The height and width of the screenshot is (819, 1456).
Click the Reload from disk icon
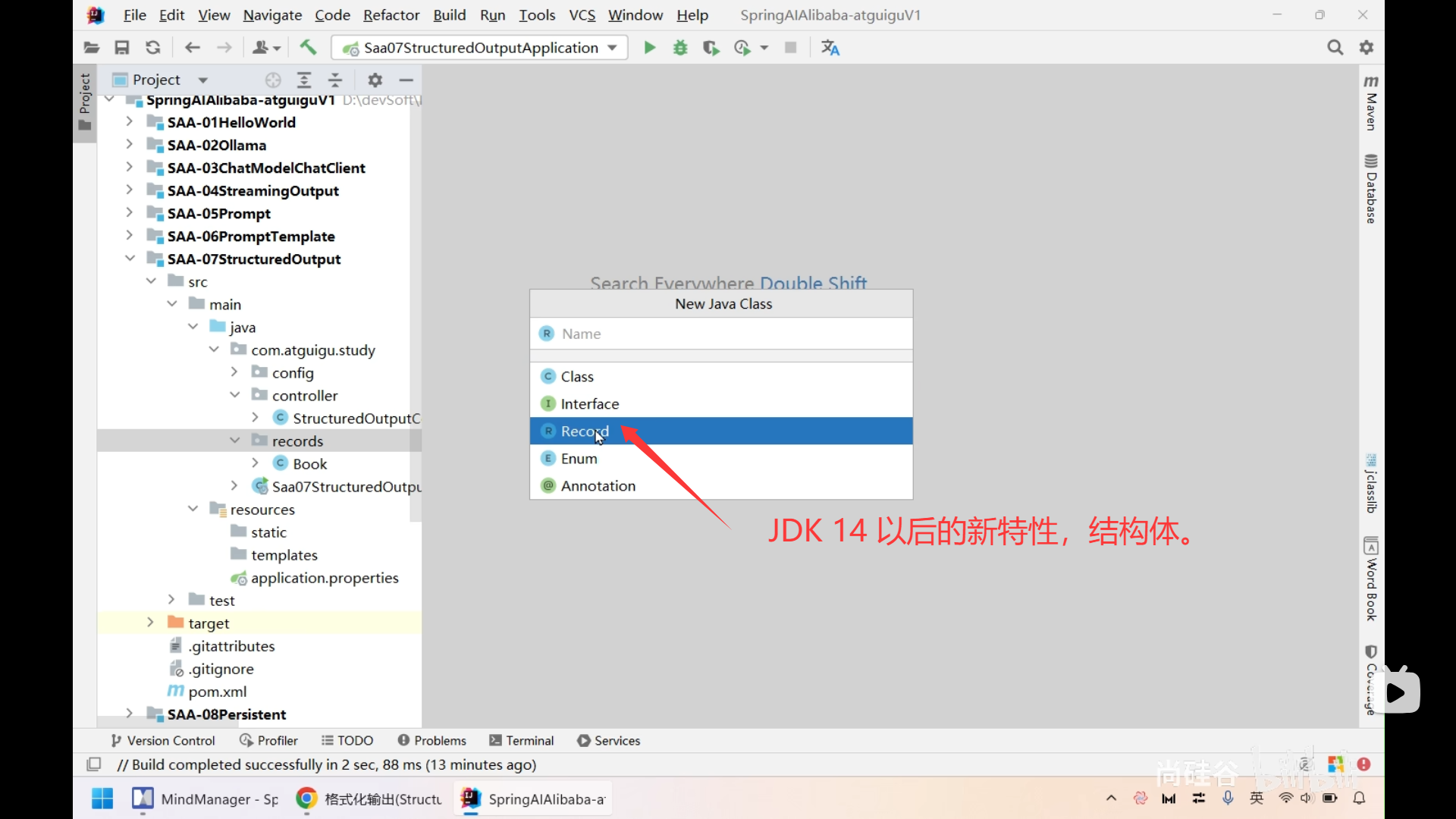tap(153, 48)
